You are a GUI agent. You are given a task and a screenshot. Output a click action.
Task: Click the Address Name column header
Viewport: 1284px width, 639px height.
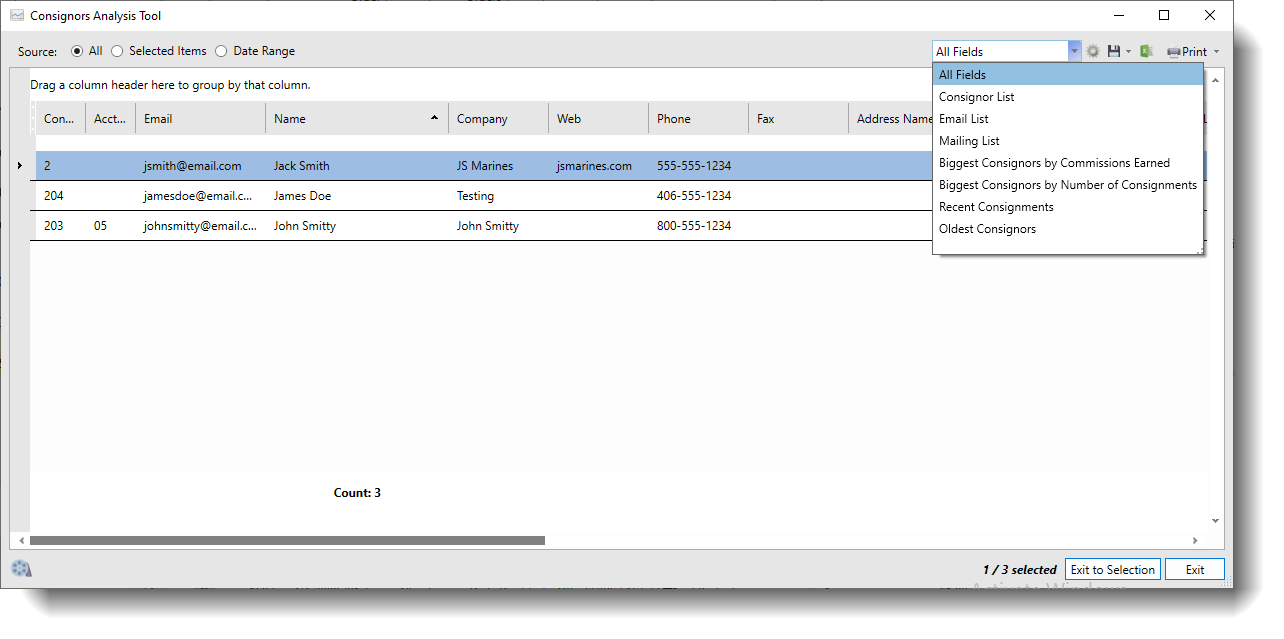(x=890, y=118)
